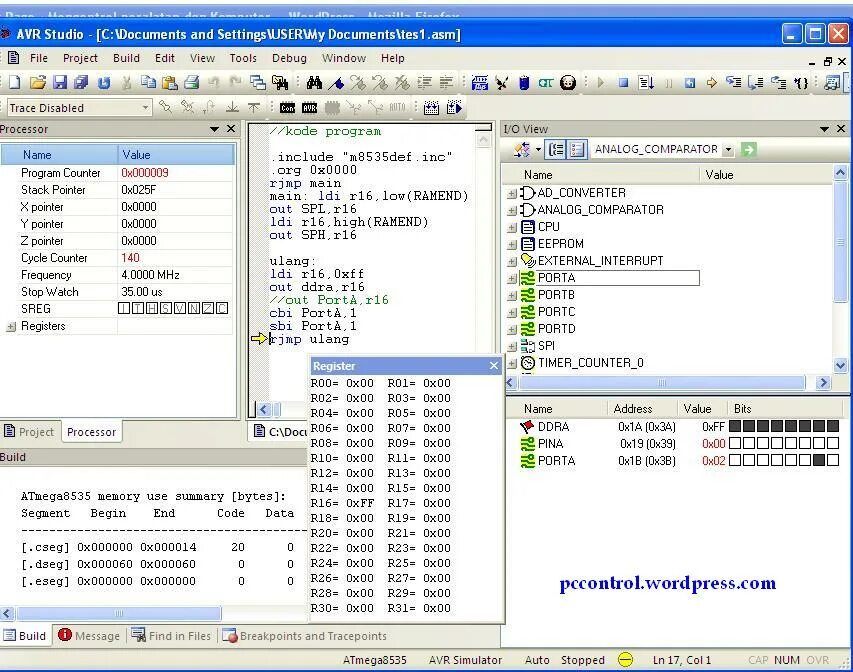This screenshot has height=672, width=853.
Task: Switch to the Project tab
Action: 29,432
